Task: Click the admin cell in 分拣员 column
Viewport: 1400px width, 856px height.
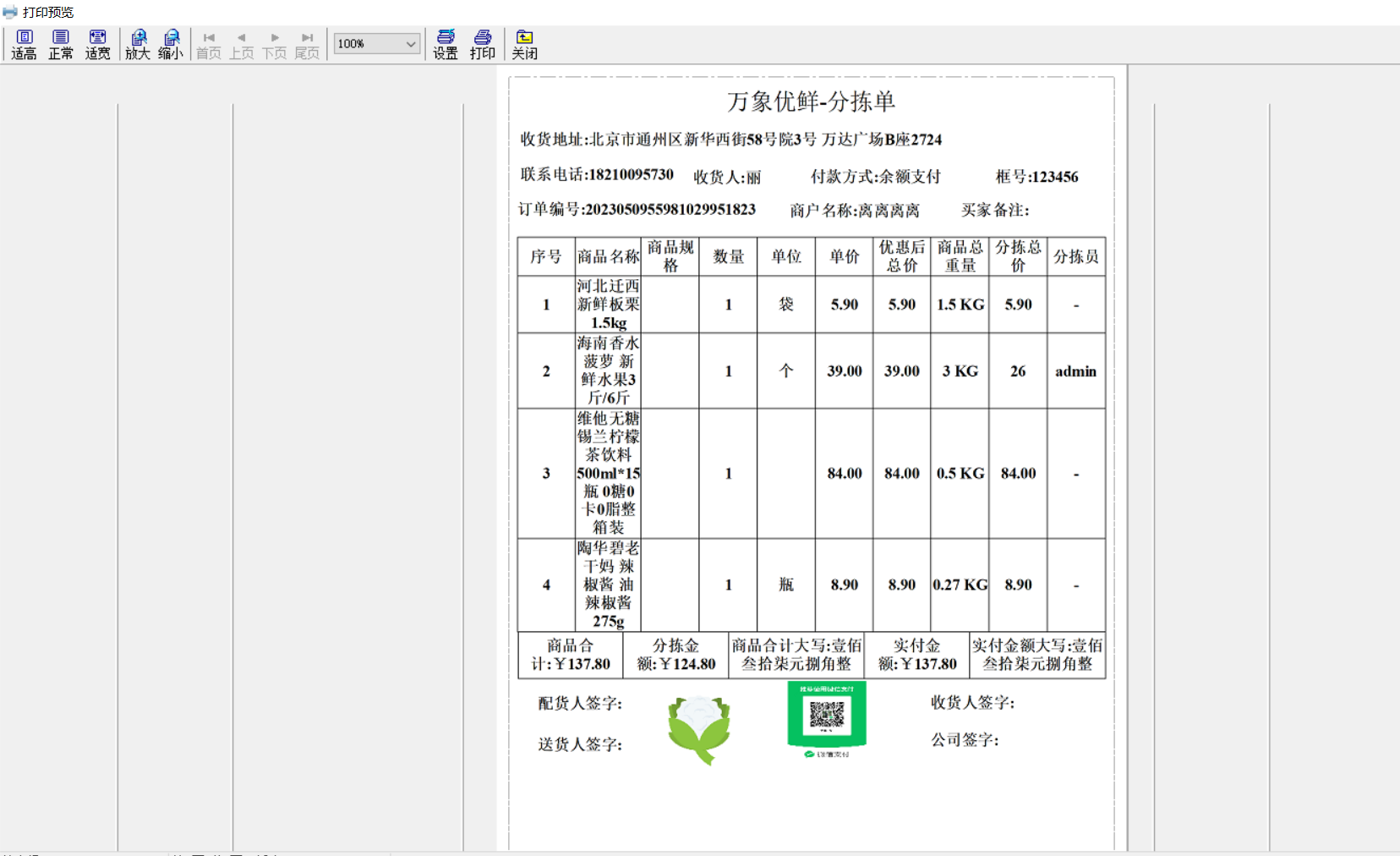Action: click(1075, 371)
